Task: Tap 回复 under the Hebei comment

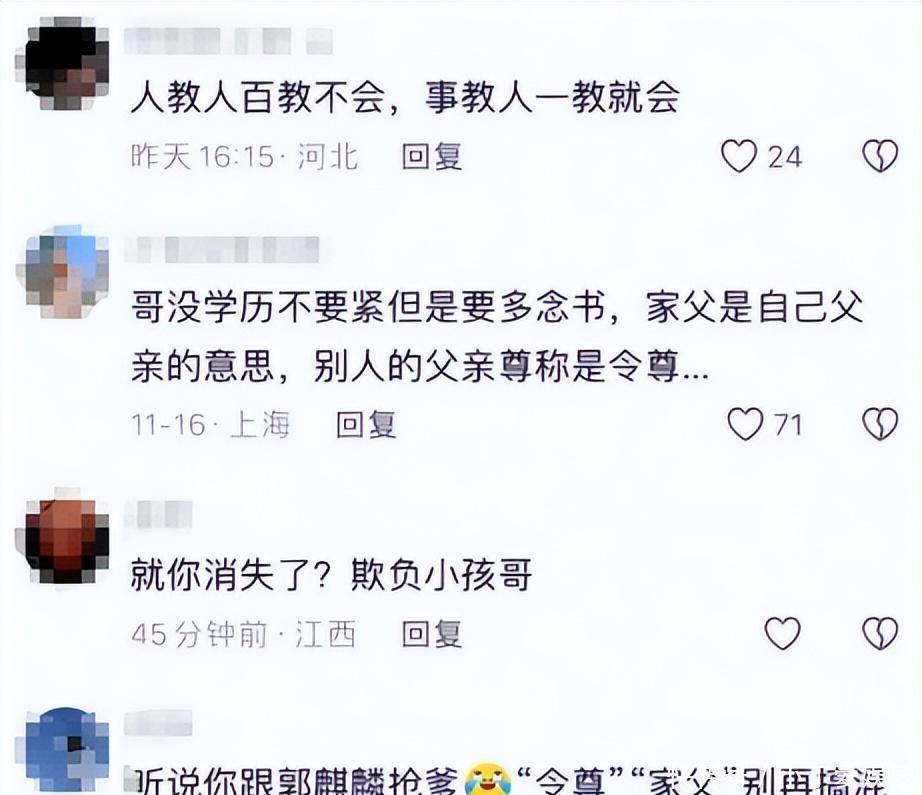Action: click(432, 157)
